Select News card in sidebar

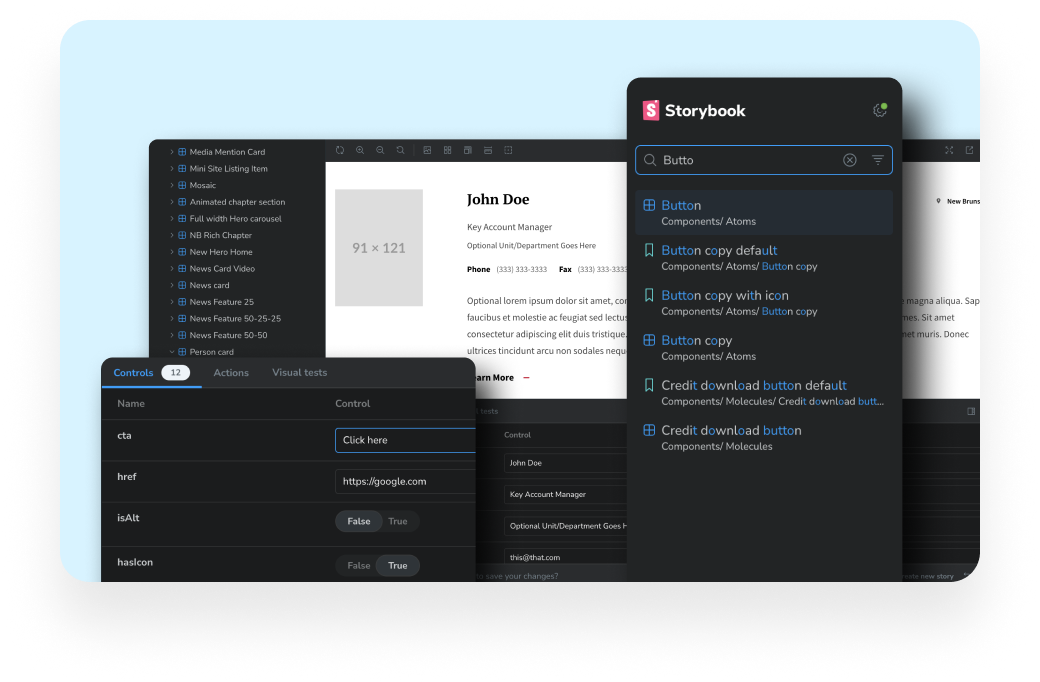pos(209,285)
